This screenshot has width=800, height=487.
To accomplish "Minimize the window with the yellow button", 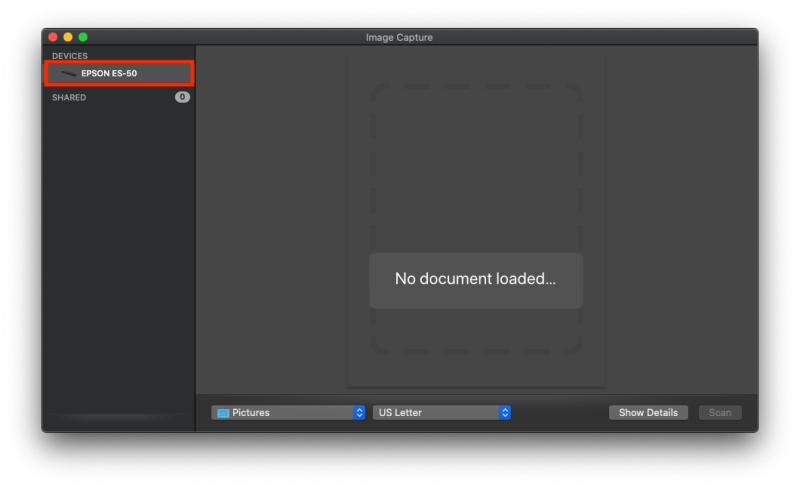I will [68, 37].
